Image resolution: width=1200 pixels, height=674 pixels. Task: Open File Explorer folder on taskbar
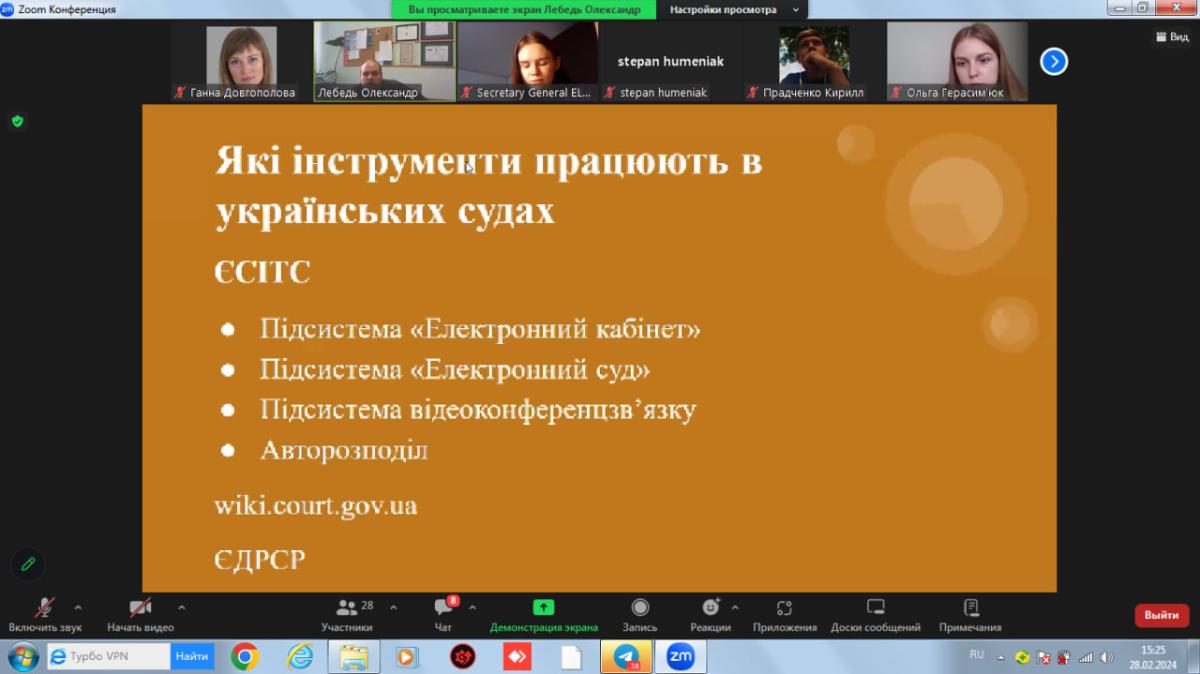[x=354, y=657]
